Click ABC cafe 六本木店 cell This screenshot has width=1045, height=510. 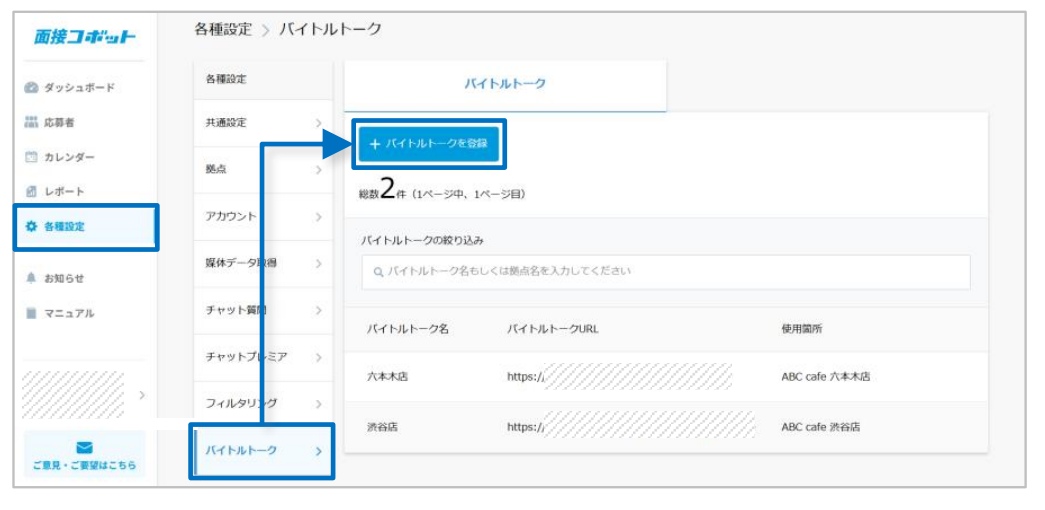coord(825,377)
